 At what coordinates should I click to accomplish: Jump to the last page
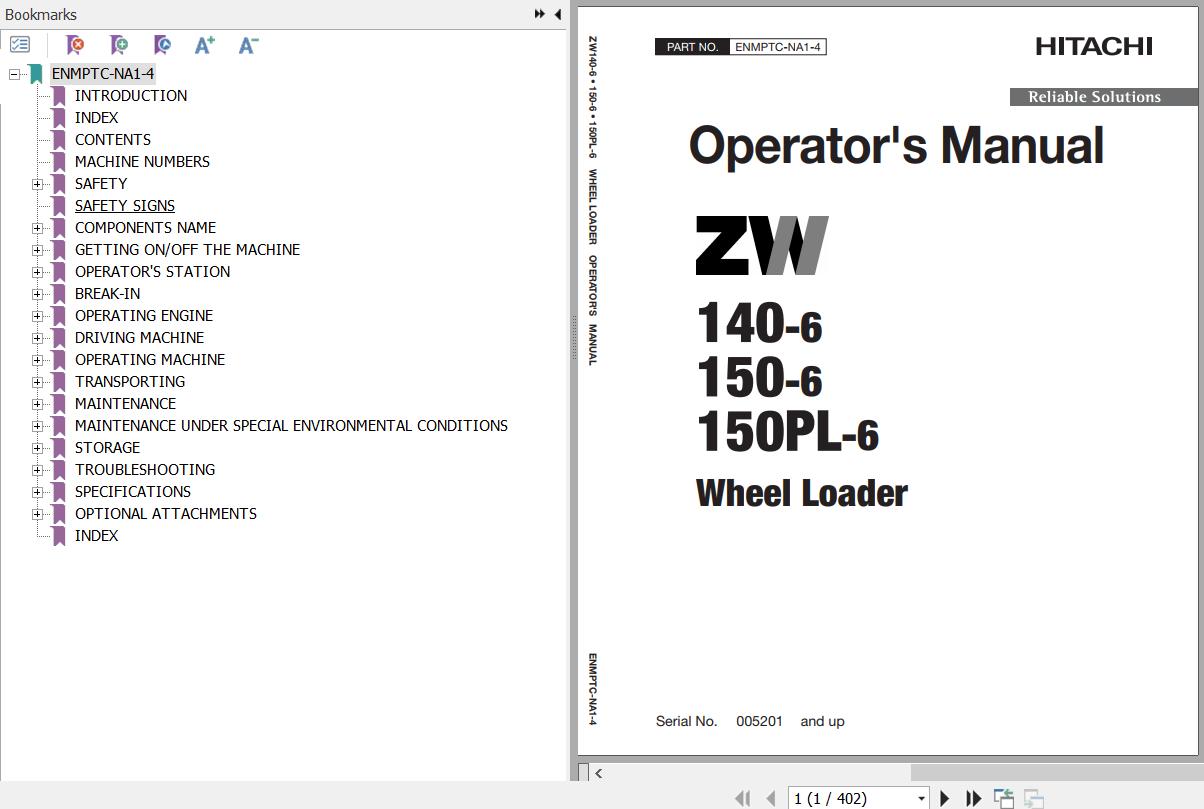pyautogui.click(x=973, y=798)
